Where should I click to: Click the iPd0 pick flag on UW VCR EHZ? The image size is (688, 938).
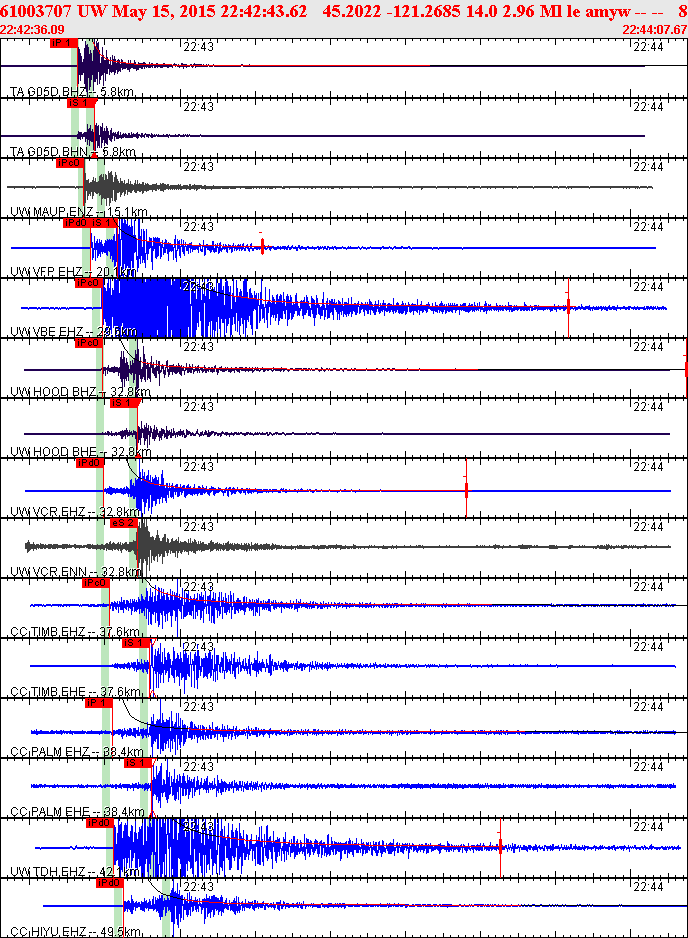coord(90,462)
